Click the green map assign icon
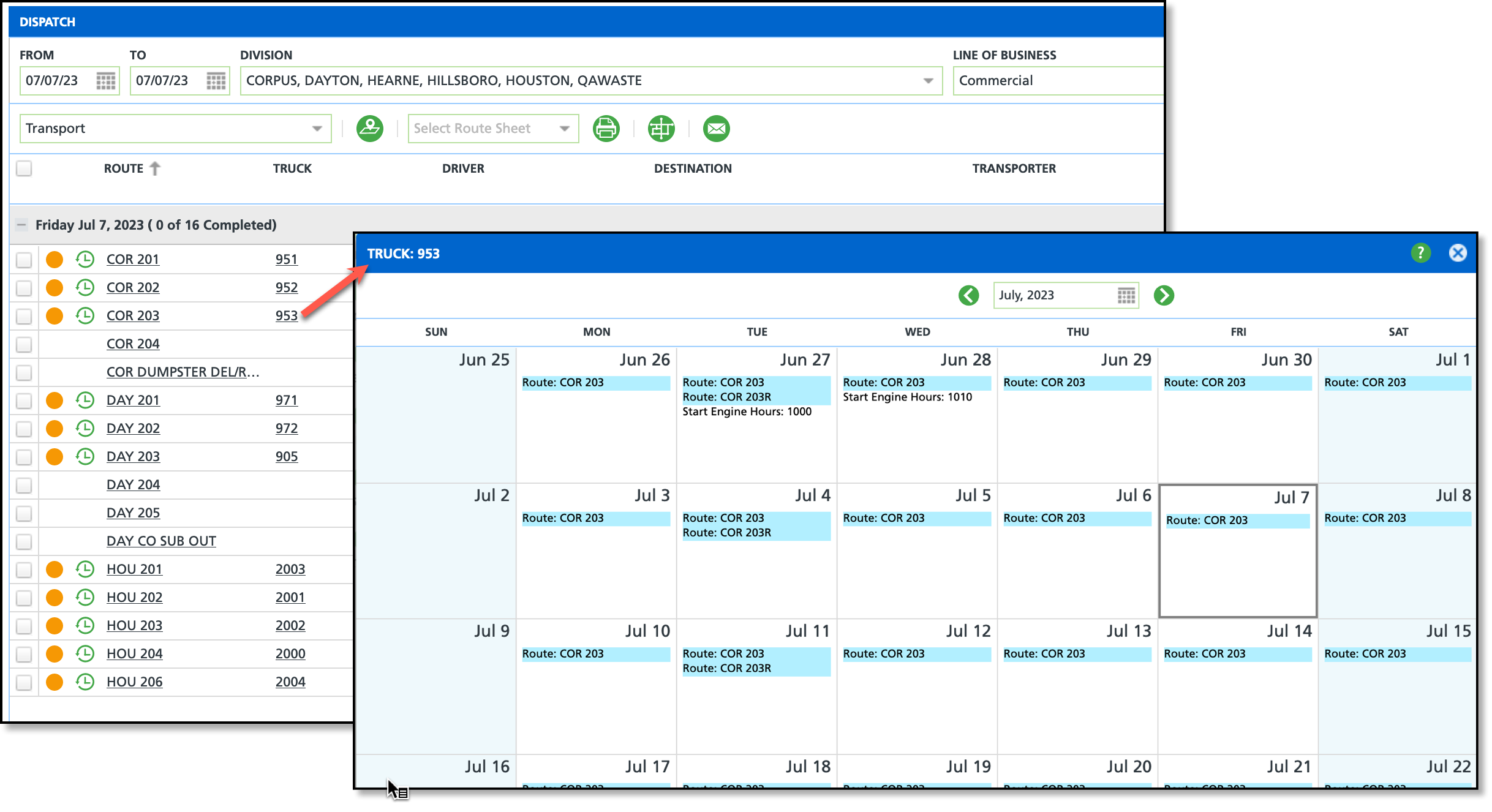1492x812 pixels. click(370, 129)
